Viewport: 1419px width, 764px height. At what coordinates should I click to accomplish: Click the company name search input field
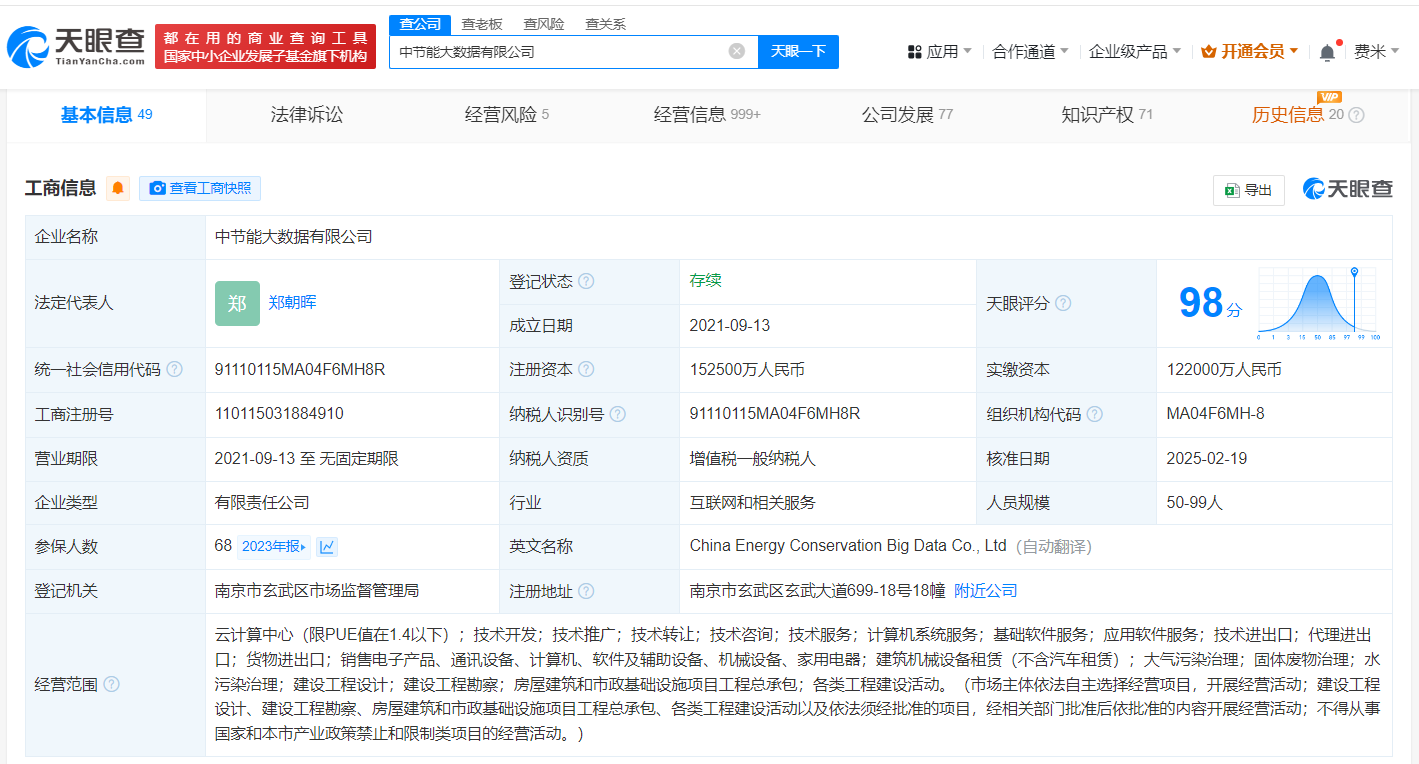coord(560,51)
